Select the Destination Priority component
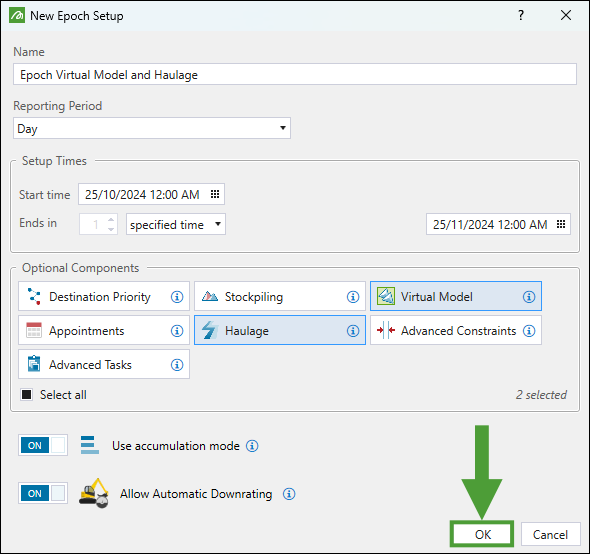The height and width of the screenshot is (554, 590). tap(104, 297)
